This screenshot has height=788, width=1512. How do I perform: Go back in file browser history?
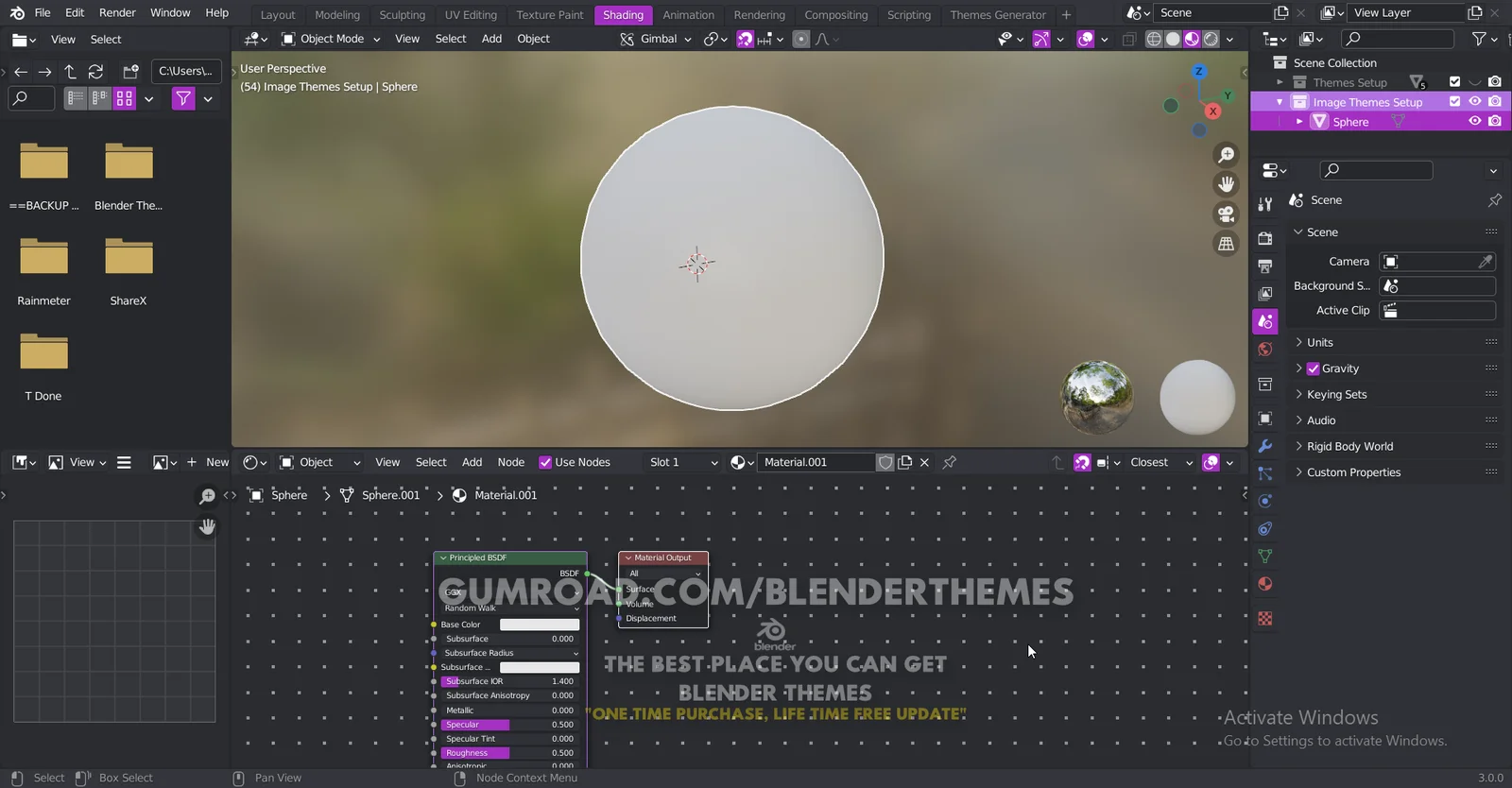pos(21,72)
